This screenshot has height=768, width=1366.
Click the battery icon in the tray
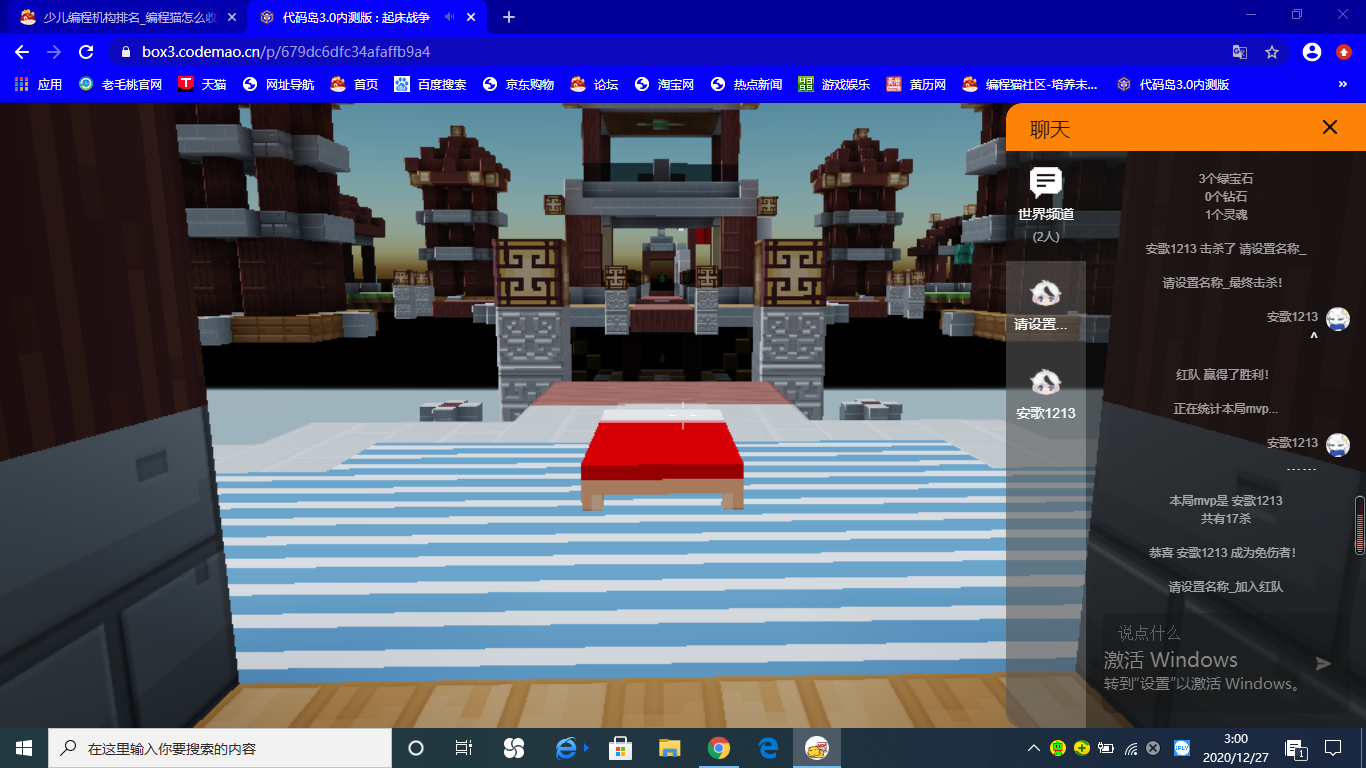1106,748
